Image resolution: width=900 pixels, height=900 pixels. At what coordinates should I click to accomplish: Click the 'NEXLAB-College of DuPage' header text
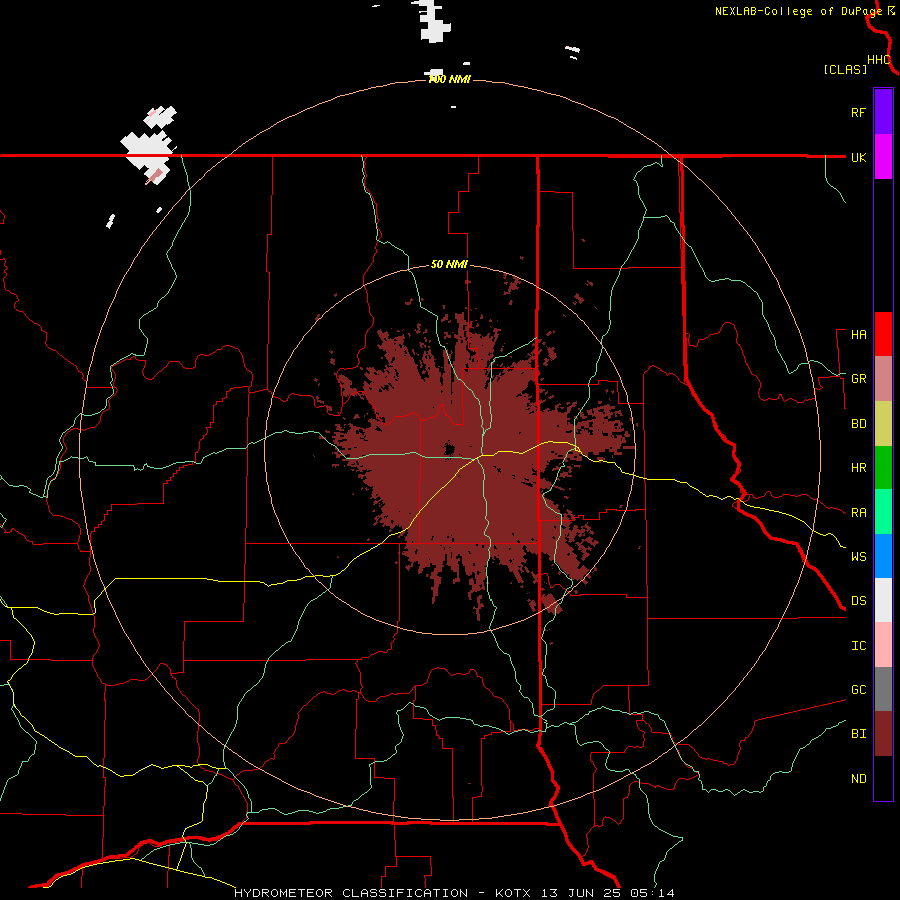tap(798, 11)
